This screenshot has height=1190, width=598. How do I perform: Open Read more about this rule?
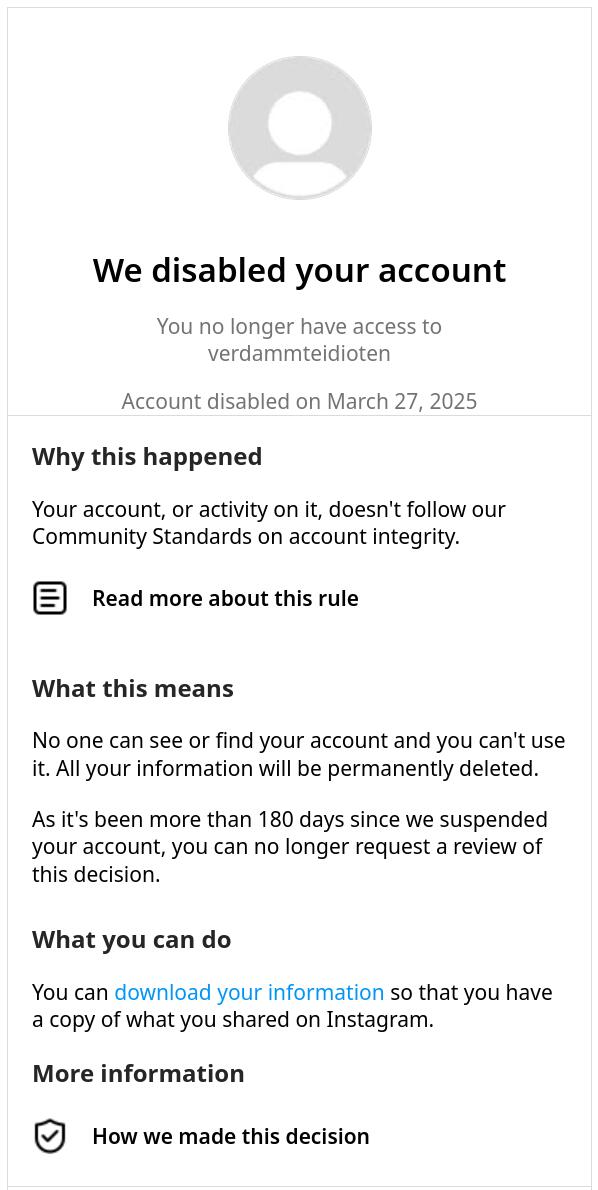(225, 598)
